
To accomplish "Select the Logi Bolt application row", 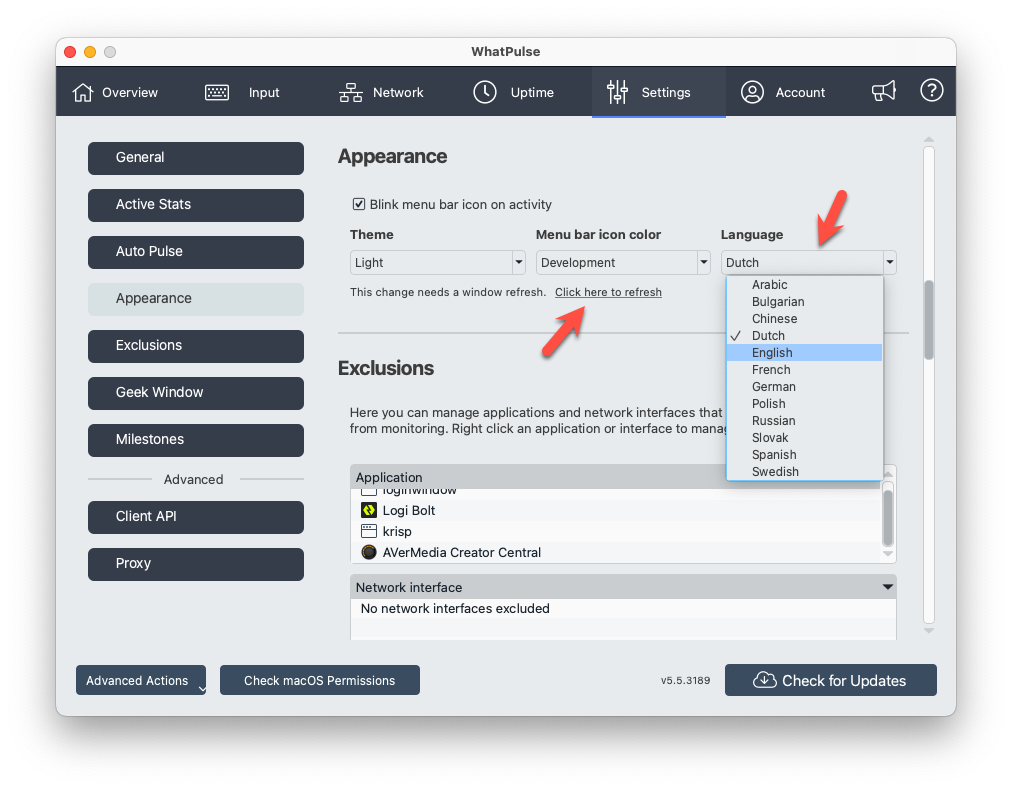I will click(x=616, y=510).
